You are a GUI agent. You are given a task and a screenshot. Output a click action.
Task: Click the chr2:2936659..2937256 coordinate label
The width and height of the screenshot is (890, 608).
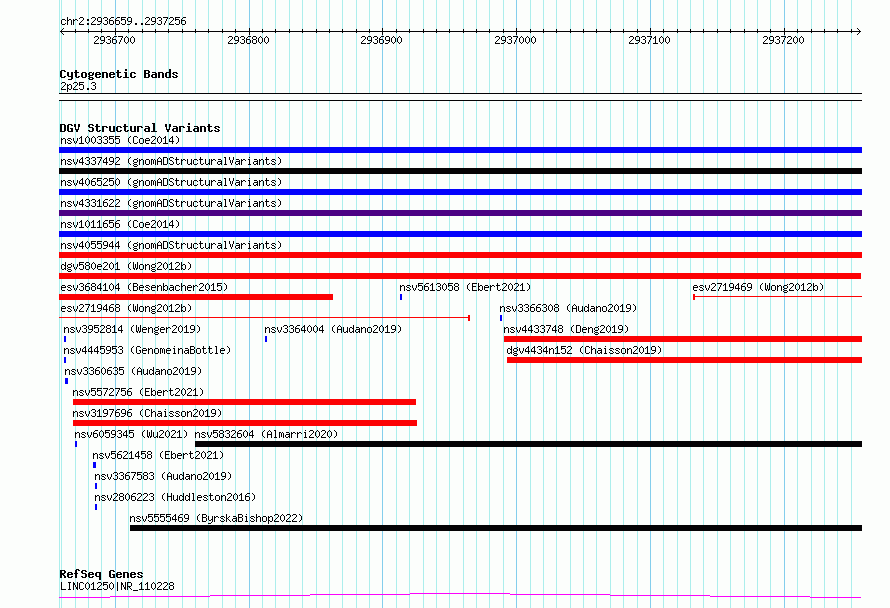coord(123,22)
